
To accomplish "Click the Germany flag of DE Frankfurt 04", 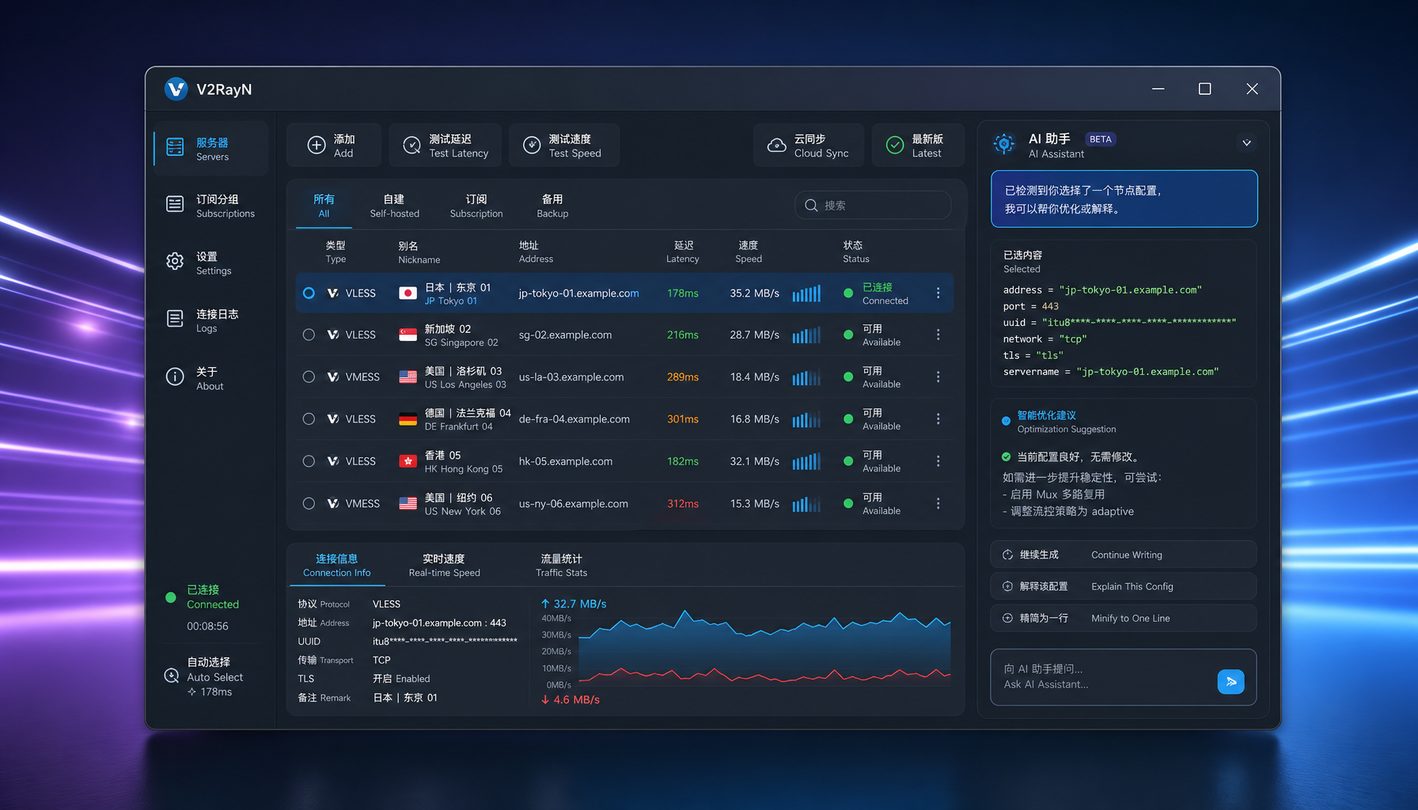I will (408, 419).
